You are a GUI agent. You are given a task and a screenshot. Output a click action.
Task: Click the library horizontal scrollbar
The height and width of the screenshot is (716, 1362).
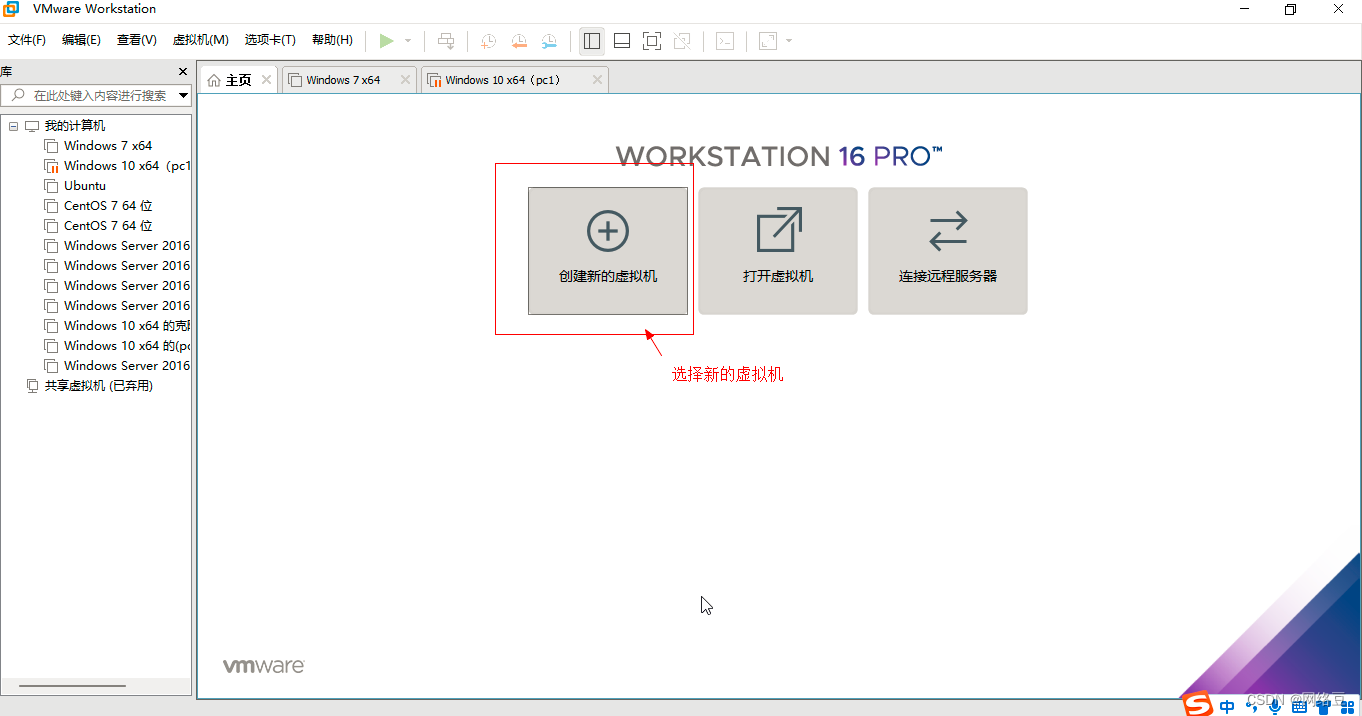72,686
